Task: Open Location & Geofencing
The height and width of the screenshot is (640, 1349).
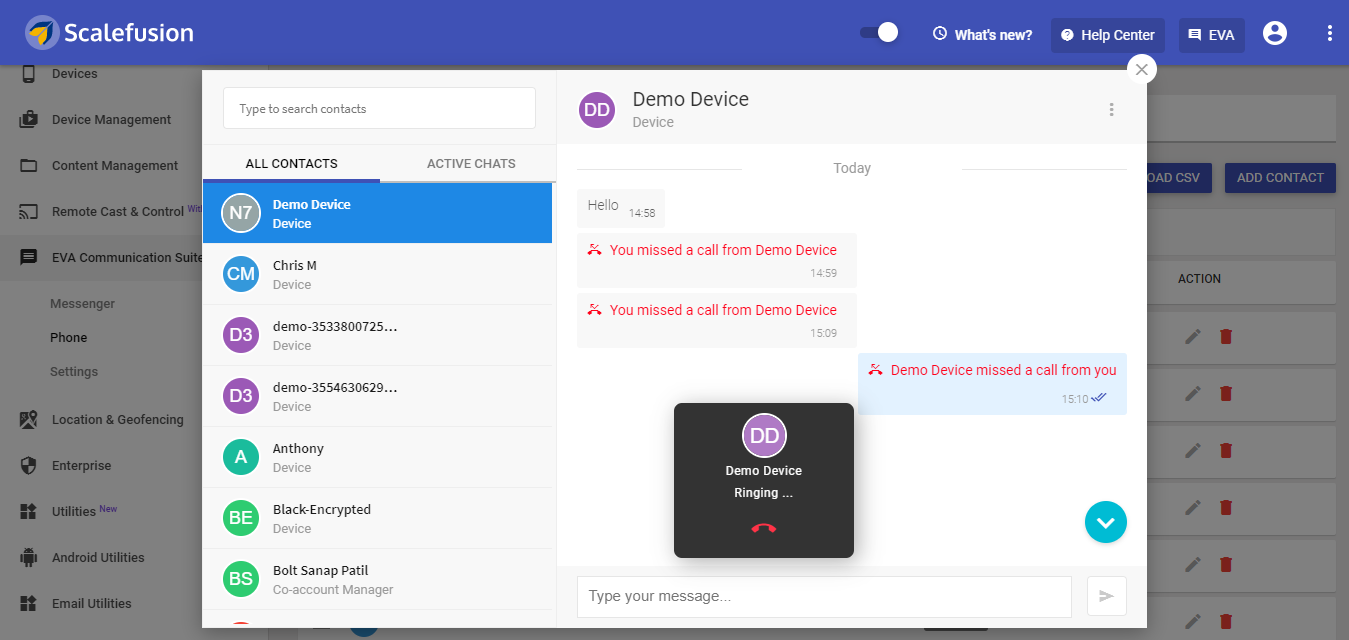Action: click(118, 419)
